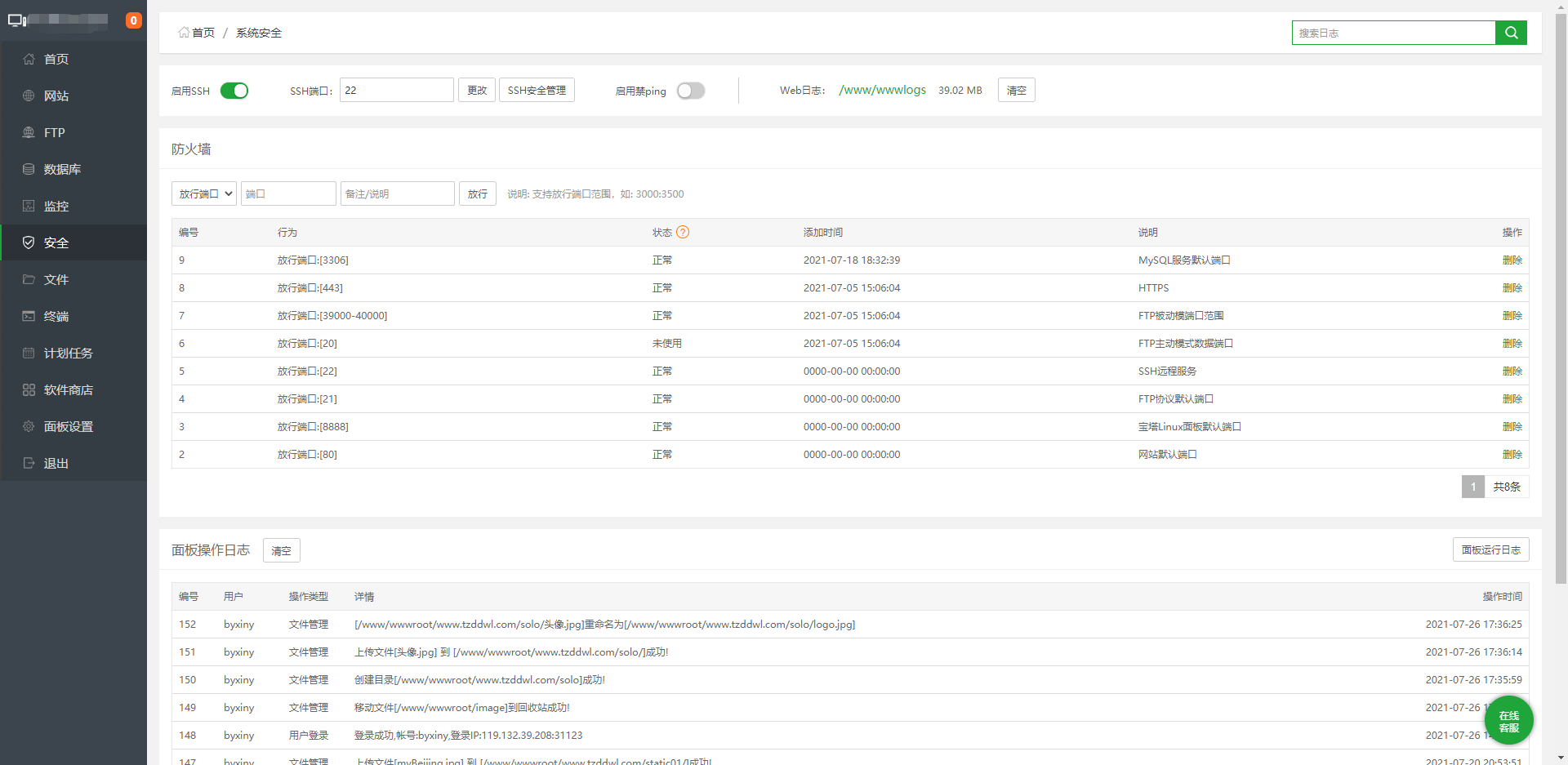Image resolution: width=1568 pixels, height=765 pixels.
Task: Click the orange notification badge
Action: pos(133,20)
